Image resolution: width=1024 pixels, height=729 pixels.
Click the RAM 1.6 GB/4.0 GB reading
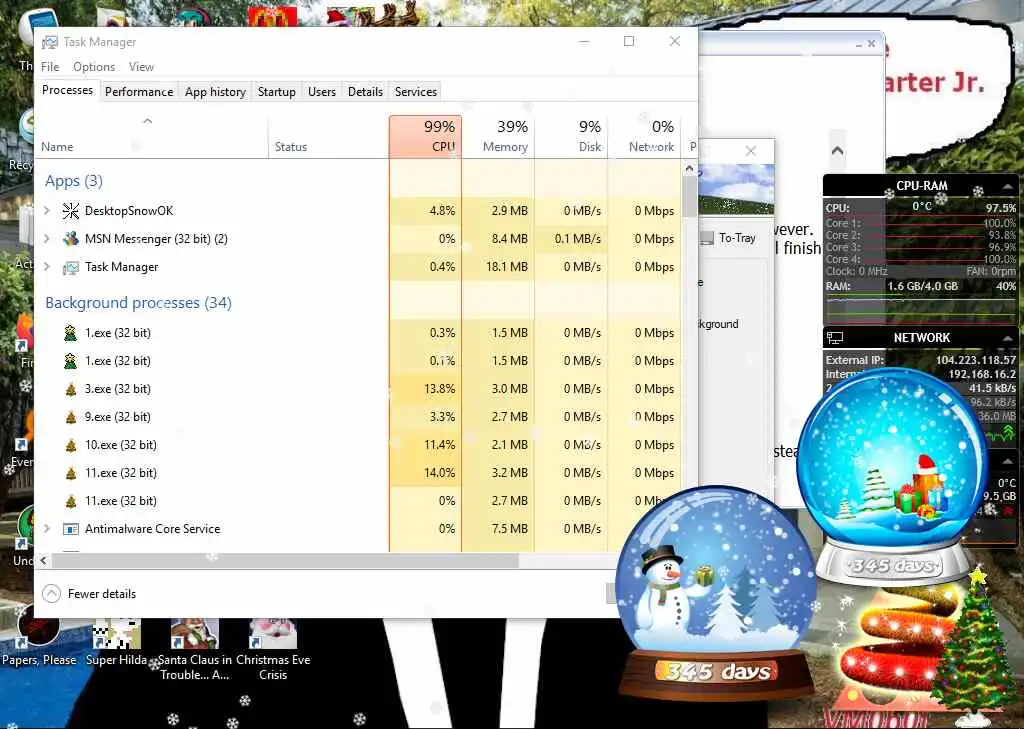[922, 286]
